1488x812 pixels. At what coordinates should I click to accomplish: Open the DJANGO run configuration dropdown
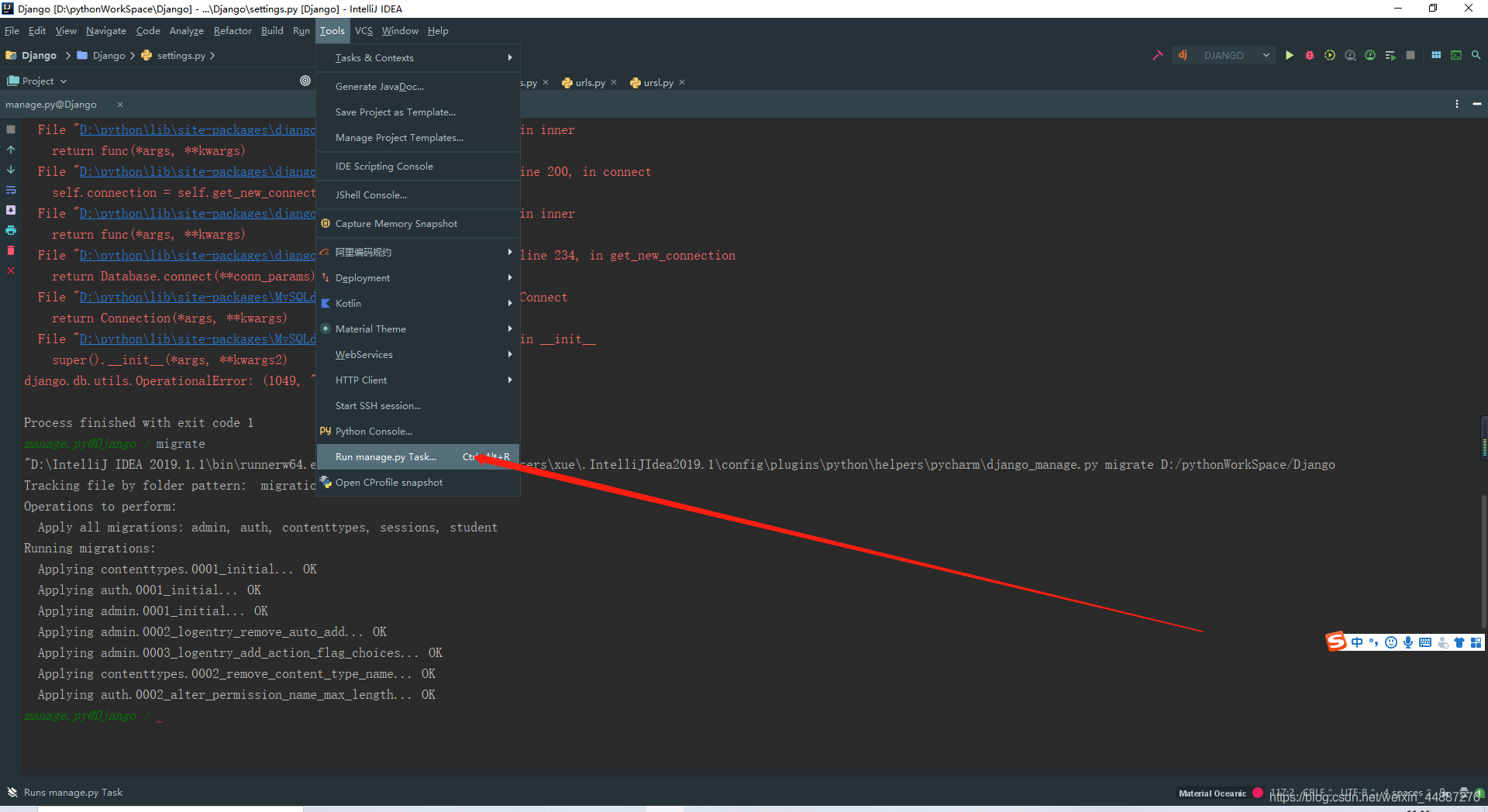1266,55
